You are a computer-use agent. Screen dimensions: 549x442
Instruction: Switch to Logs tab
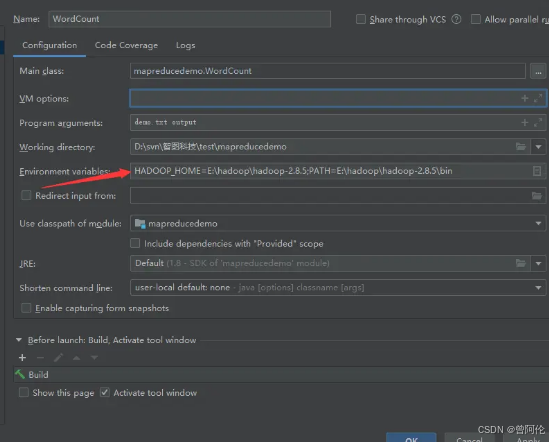tap(186, 45)
